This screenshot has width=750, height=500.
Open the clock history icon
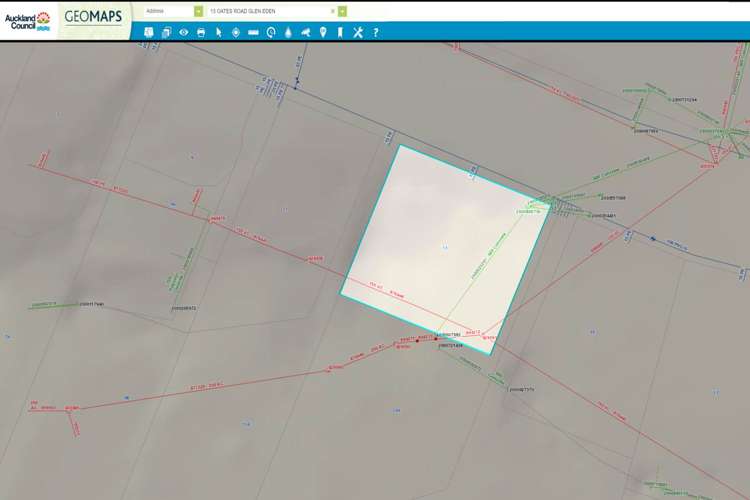click(271, 32)
